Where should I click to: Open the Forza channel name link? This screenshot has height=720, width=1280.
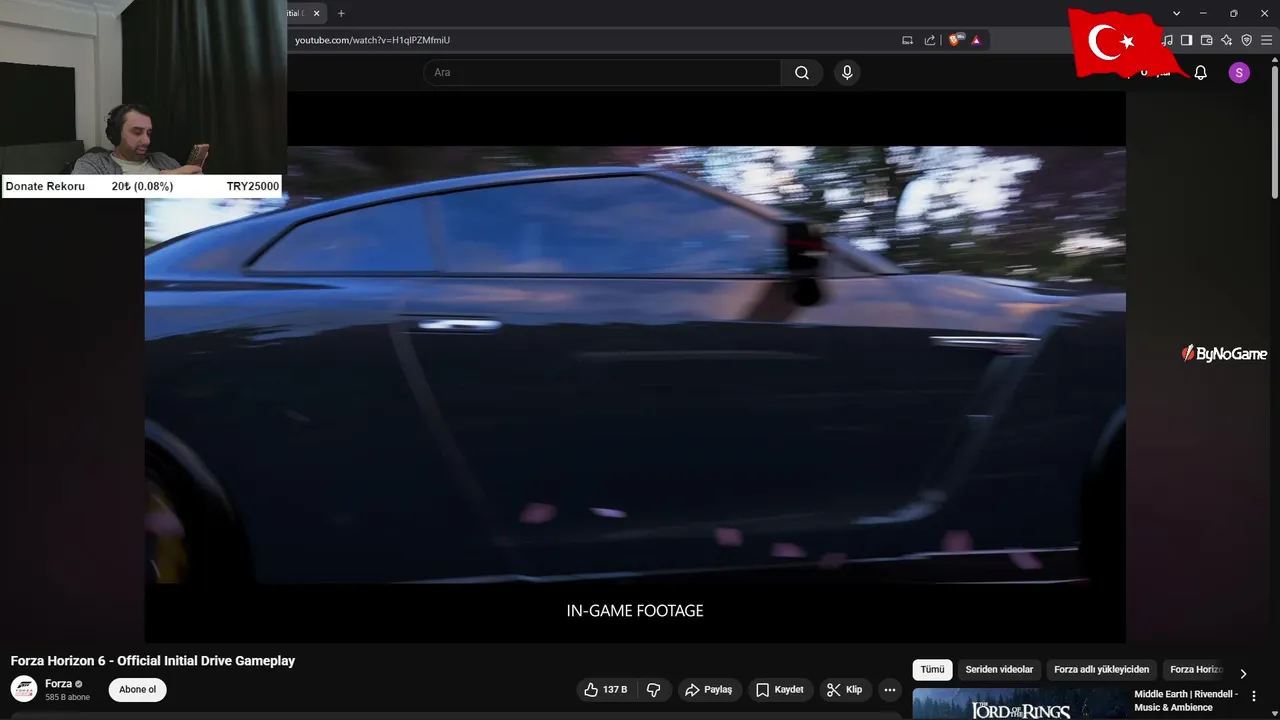click(x=58, y=684)
